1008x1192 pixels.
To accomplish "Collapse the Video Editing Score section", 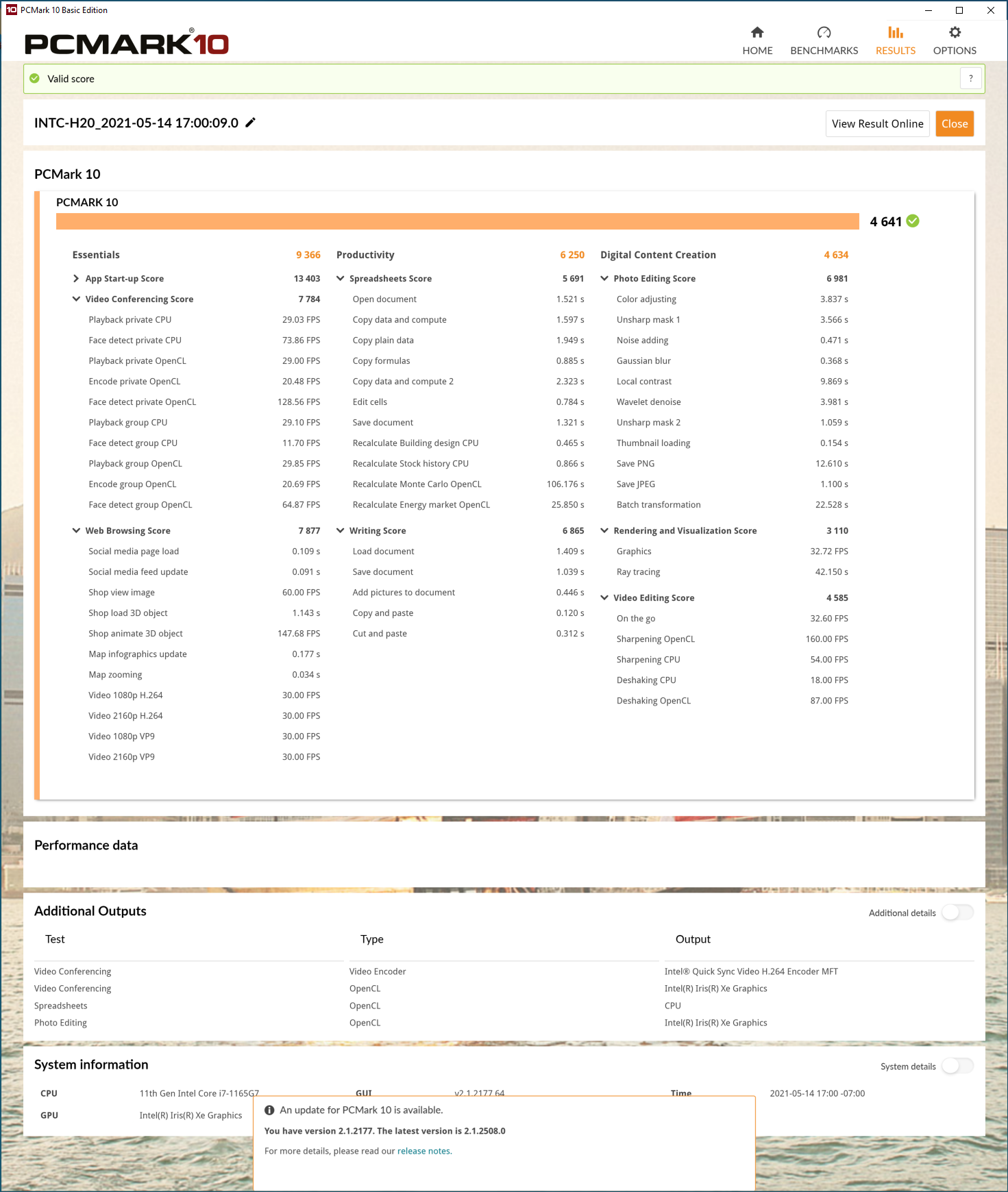I will [604, 598].
